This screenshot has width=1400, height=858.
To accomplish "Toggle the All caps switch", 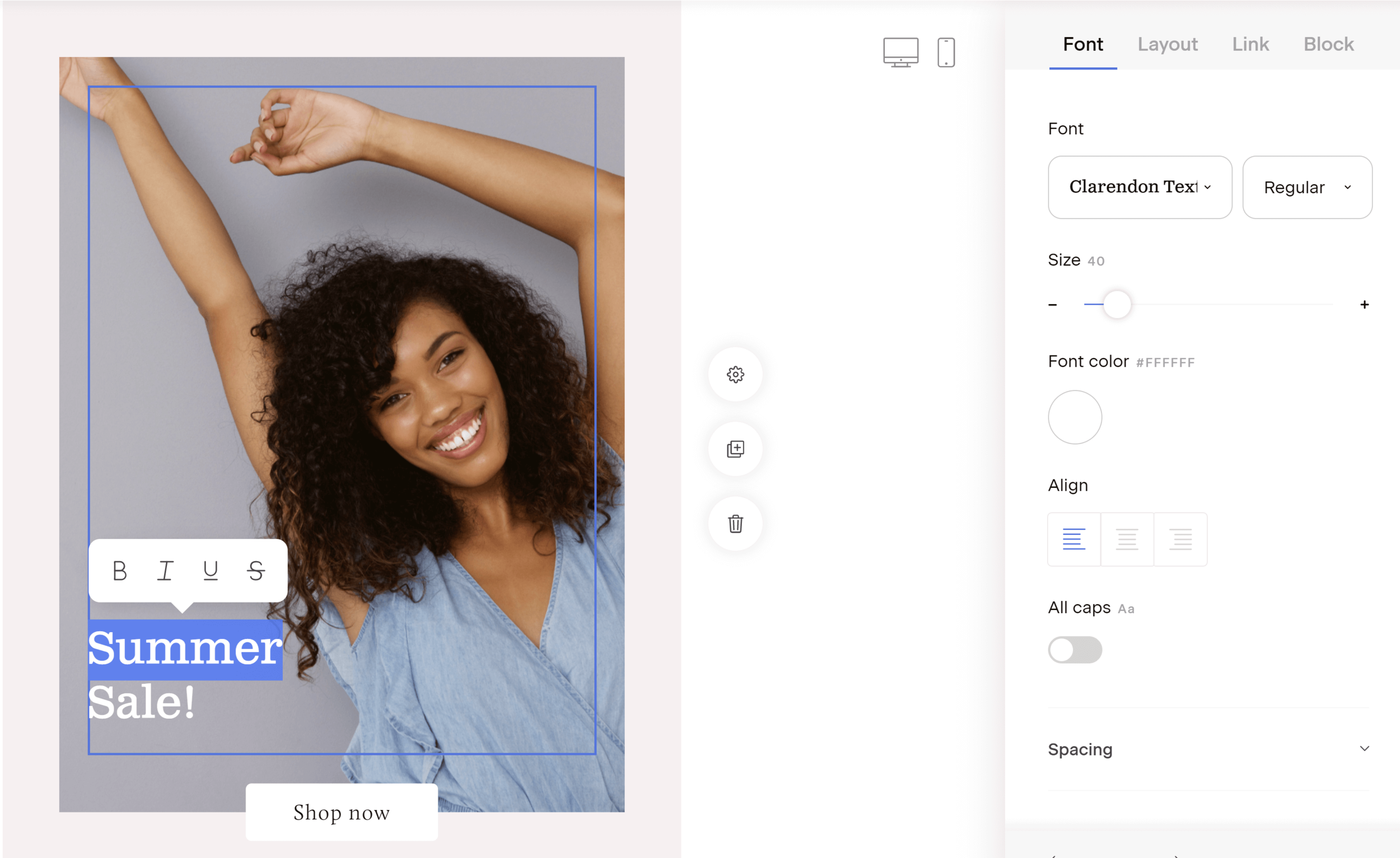I will coord(1075,650).
